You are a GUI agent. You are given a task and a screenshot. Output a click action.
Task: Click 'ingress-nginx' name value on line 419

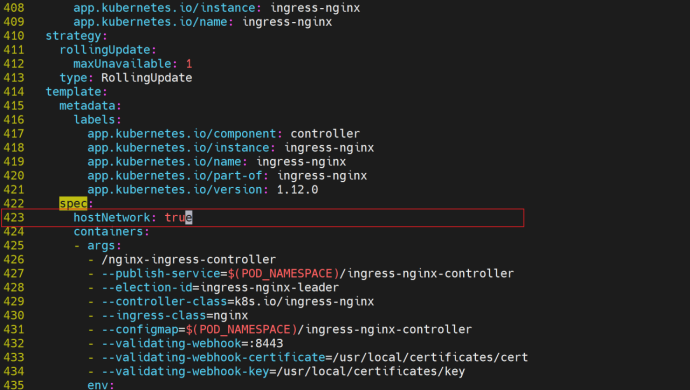301,162
